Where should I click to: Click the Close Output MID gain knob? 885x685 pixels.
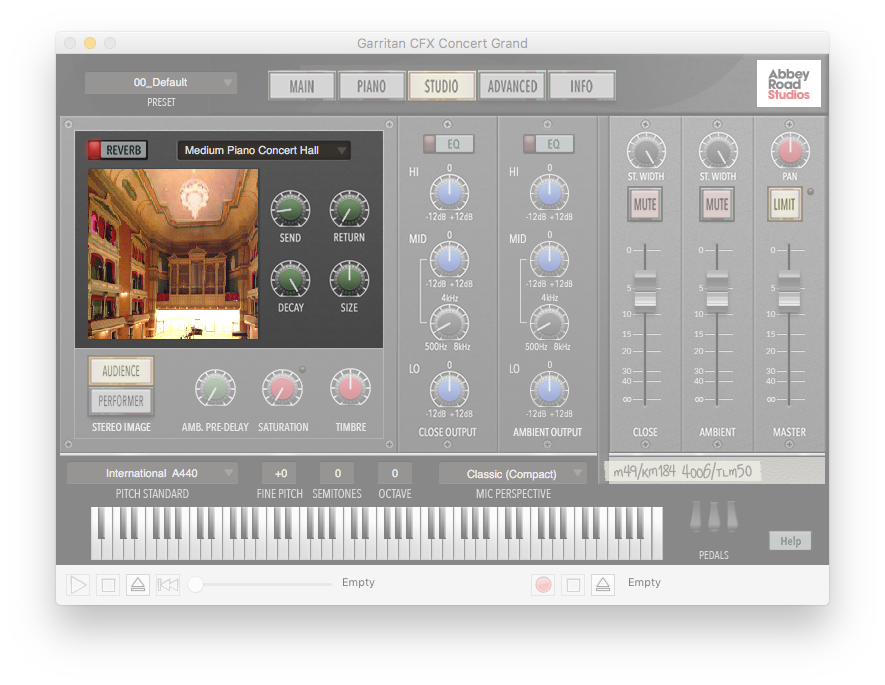click(449, 260)
